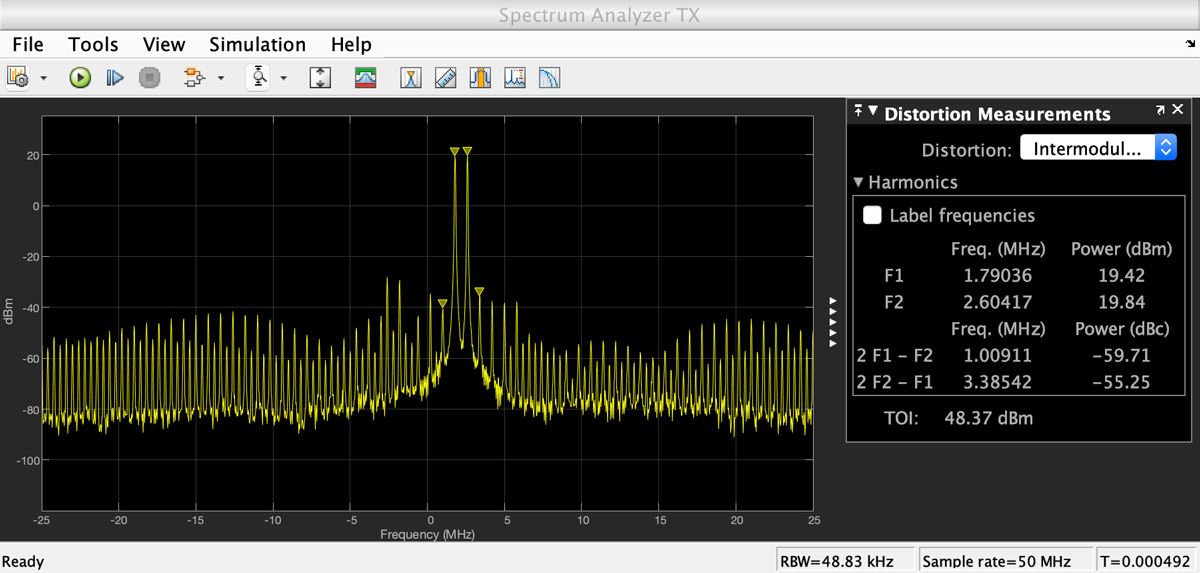Toggle the Distortion Measurements toolbar icon

pos(481,77)
